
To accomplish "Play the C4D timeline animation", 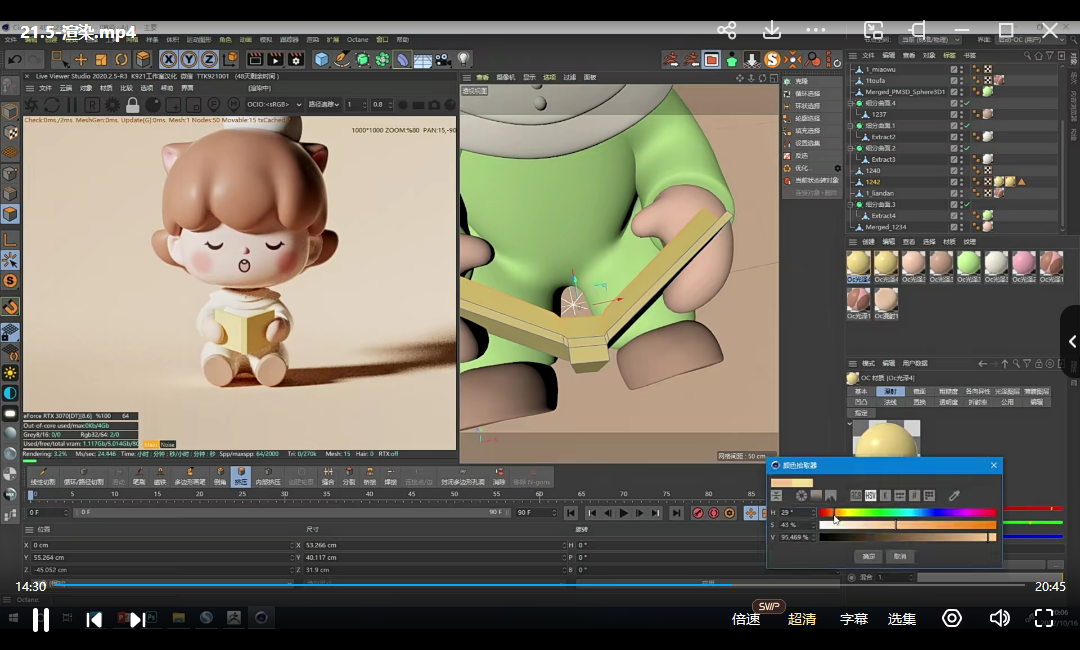I will tap(623, 513).
